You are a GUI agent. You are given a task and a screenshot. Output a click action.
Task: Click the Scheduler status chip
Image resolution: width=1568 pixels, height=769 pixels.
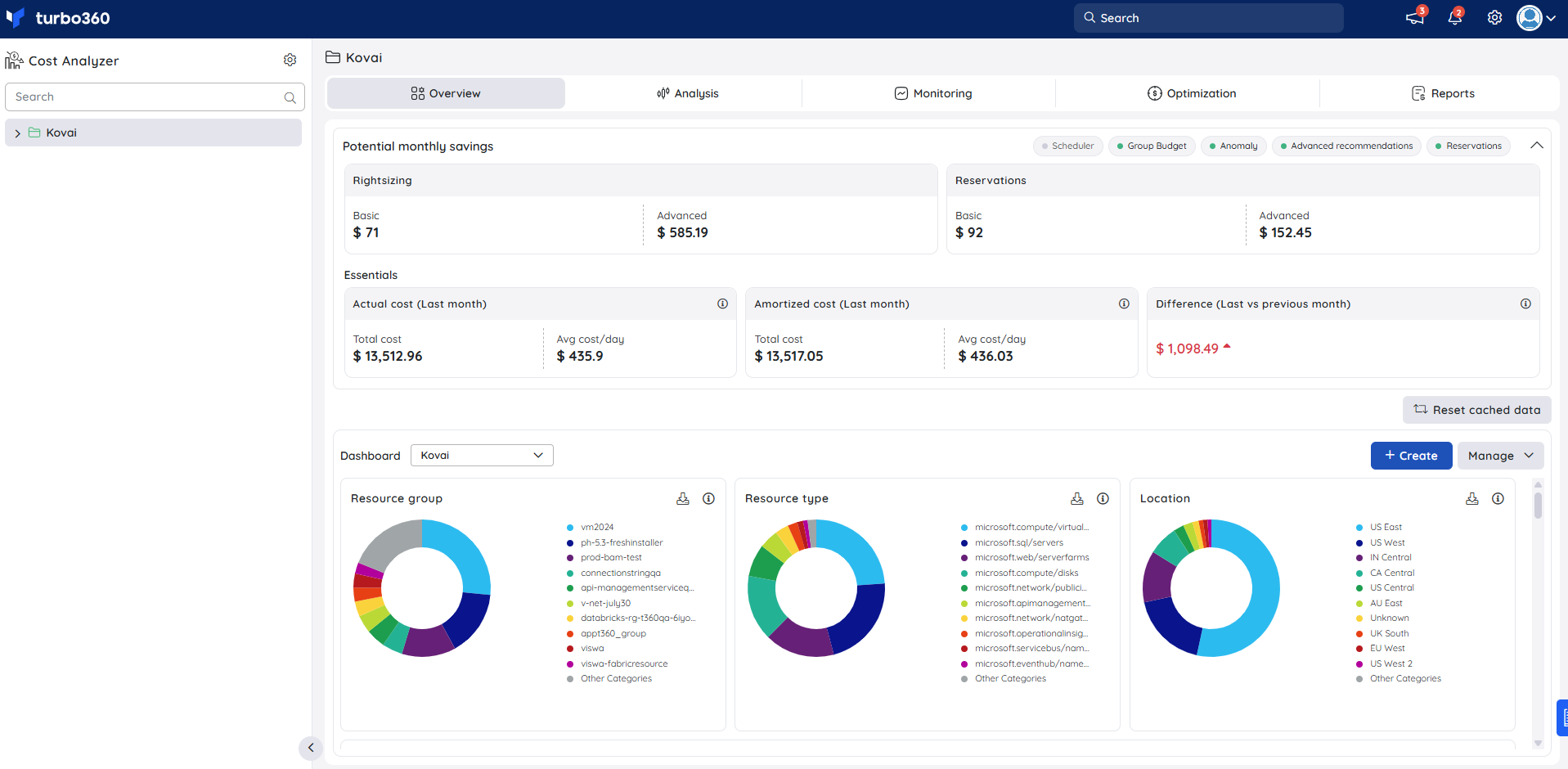point(1067,146)
